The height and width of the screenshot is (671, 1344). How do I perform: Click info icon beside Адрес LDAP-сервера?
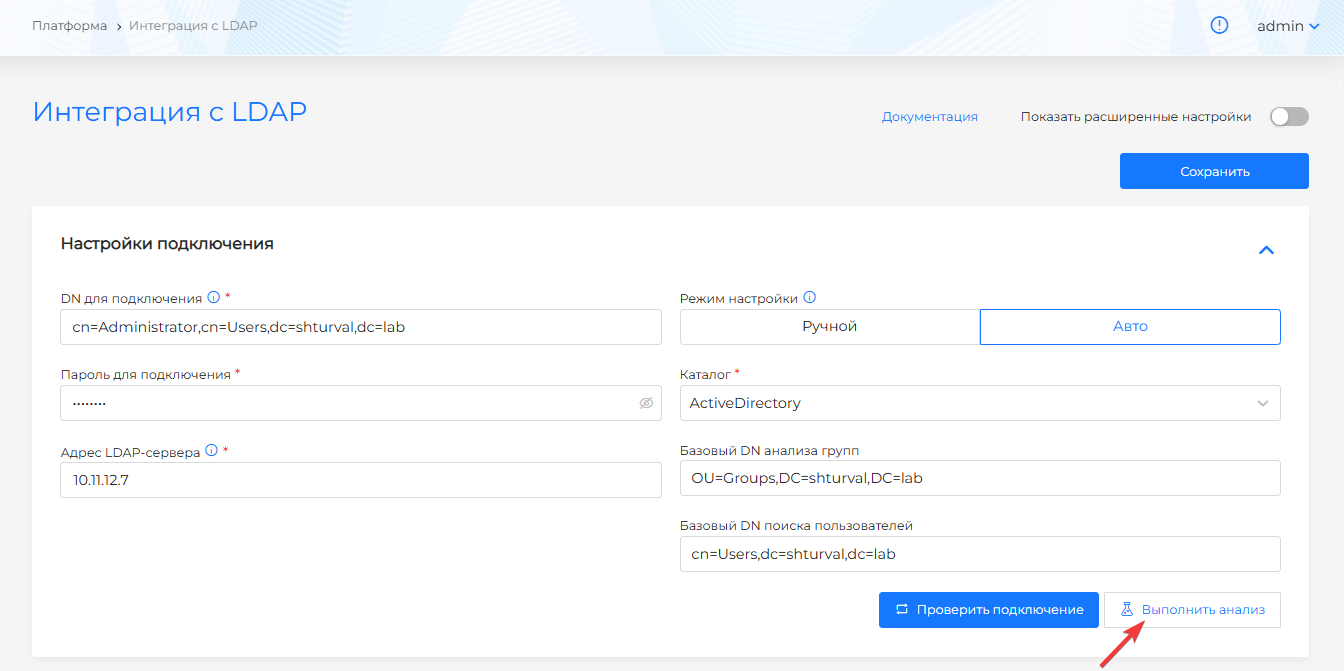click(211, 451)
